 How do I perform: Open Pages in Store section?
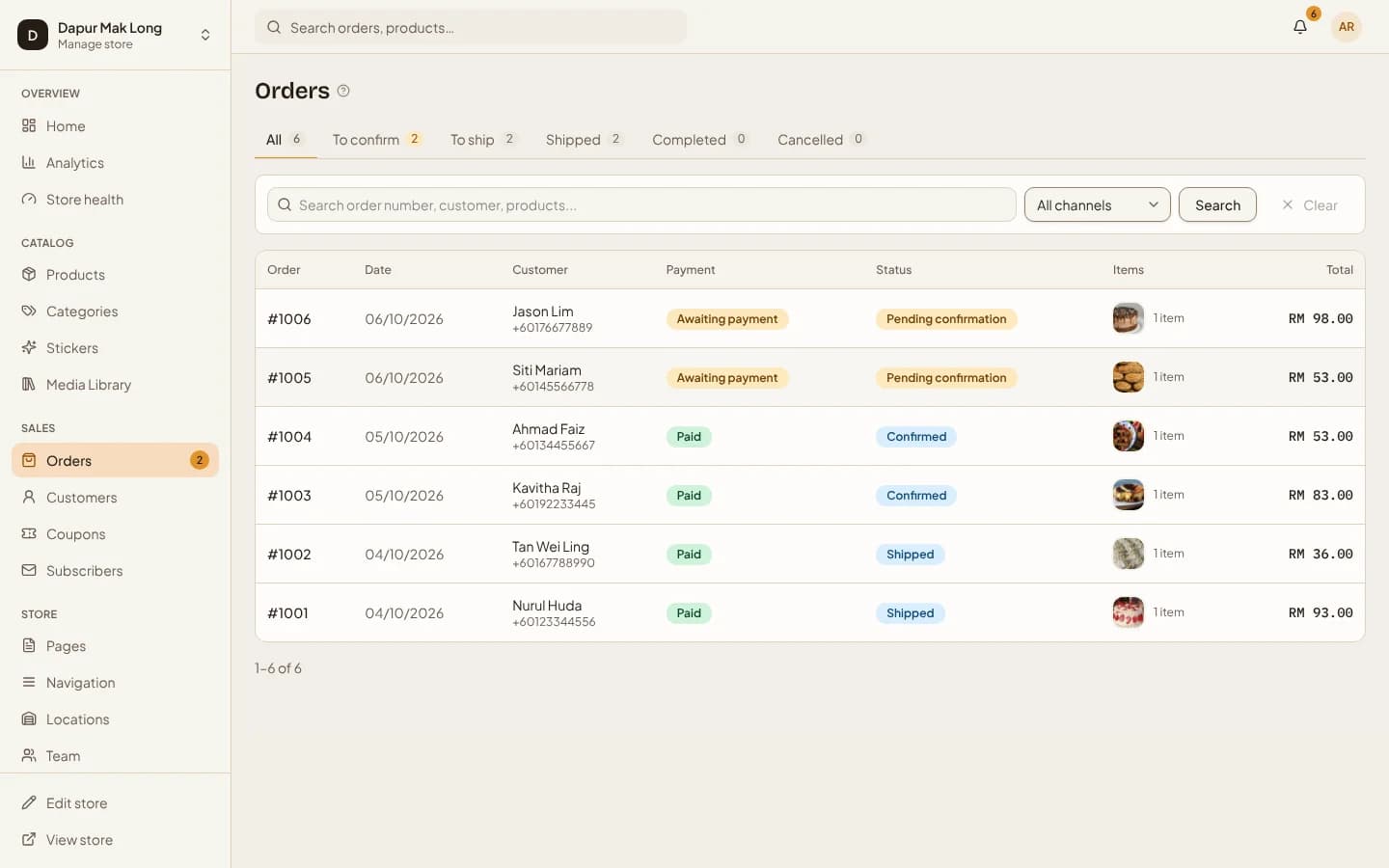pyautogui.click(x=116, y=646)
